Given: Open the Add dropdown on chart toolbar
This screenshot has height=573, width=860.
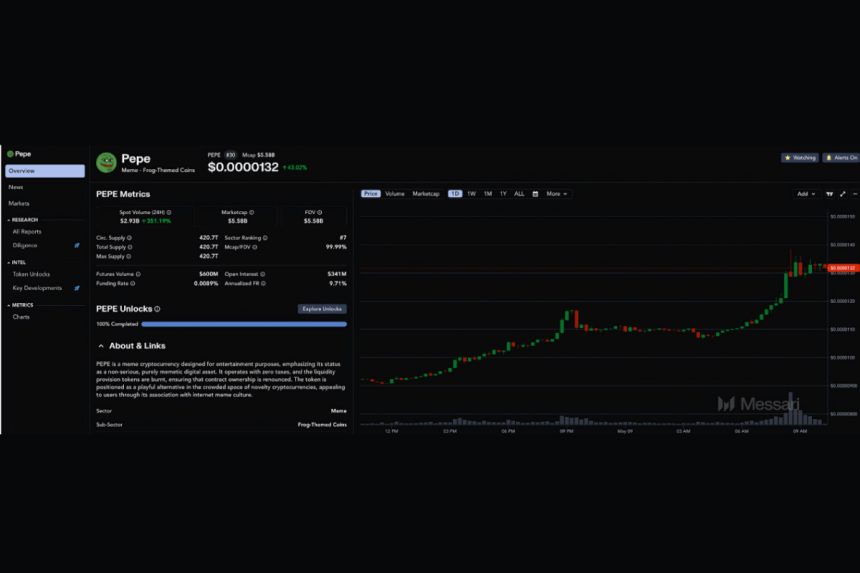Looking at the screenshot, I should click(x=806, y=194).
